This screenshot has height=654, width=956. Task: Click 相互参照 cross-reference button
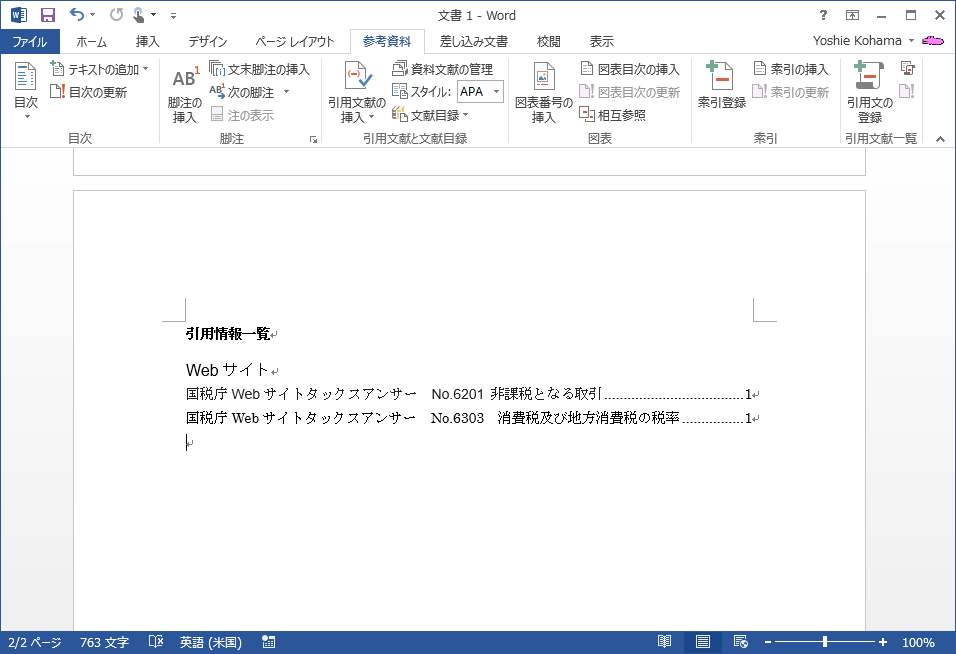click(x=613, y=115)
